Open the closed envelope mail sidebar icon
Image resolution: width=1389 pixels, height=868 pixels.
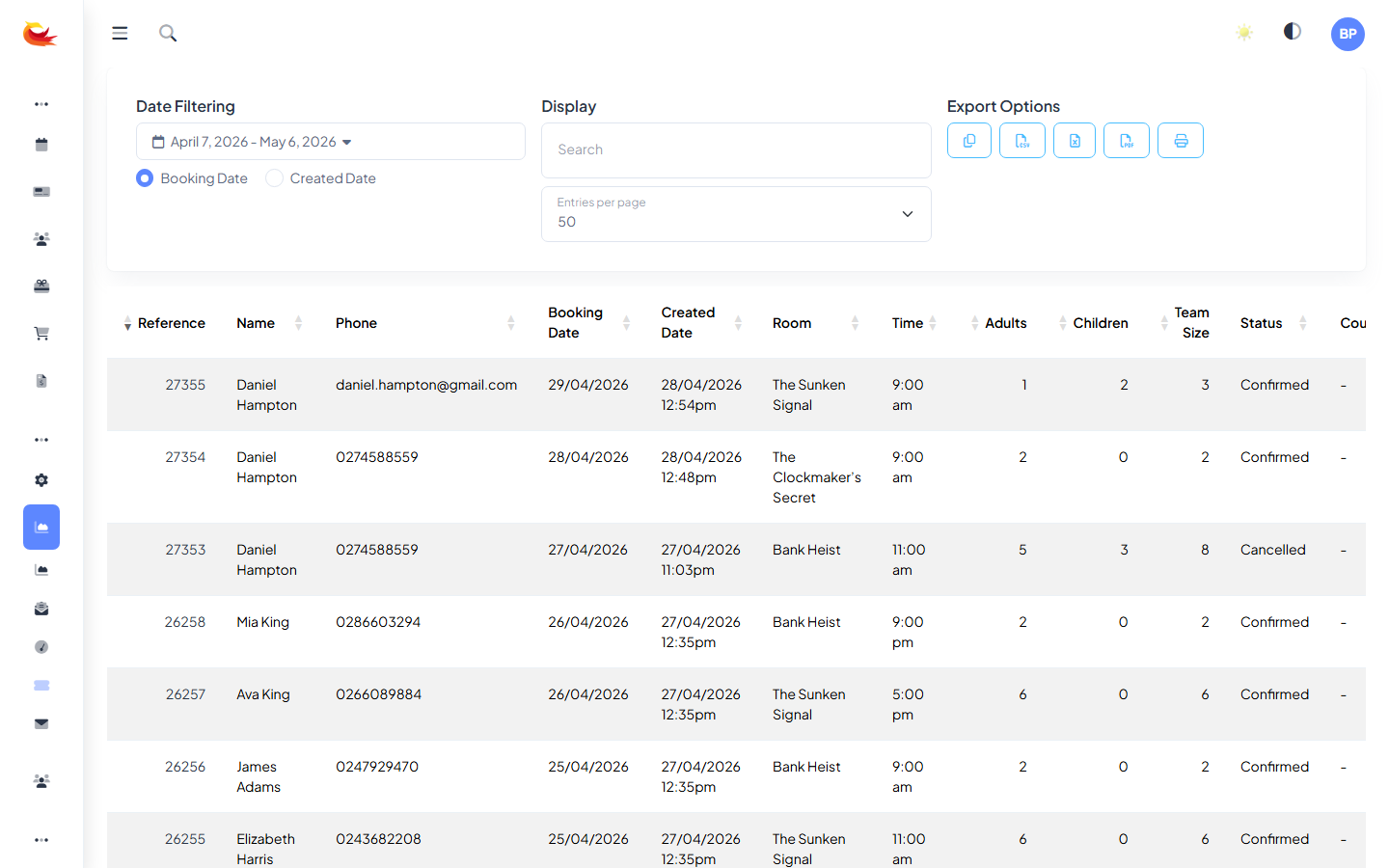point(41,724)
